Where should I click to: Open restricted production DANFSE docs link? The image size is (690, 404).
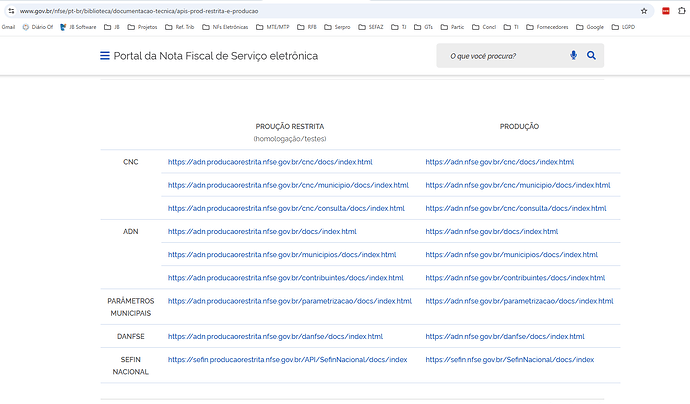pyautogui.click(x=275, y=336)
